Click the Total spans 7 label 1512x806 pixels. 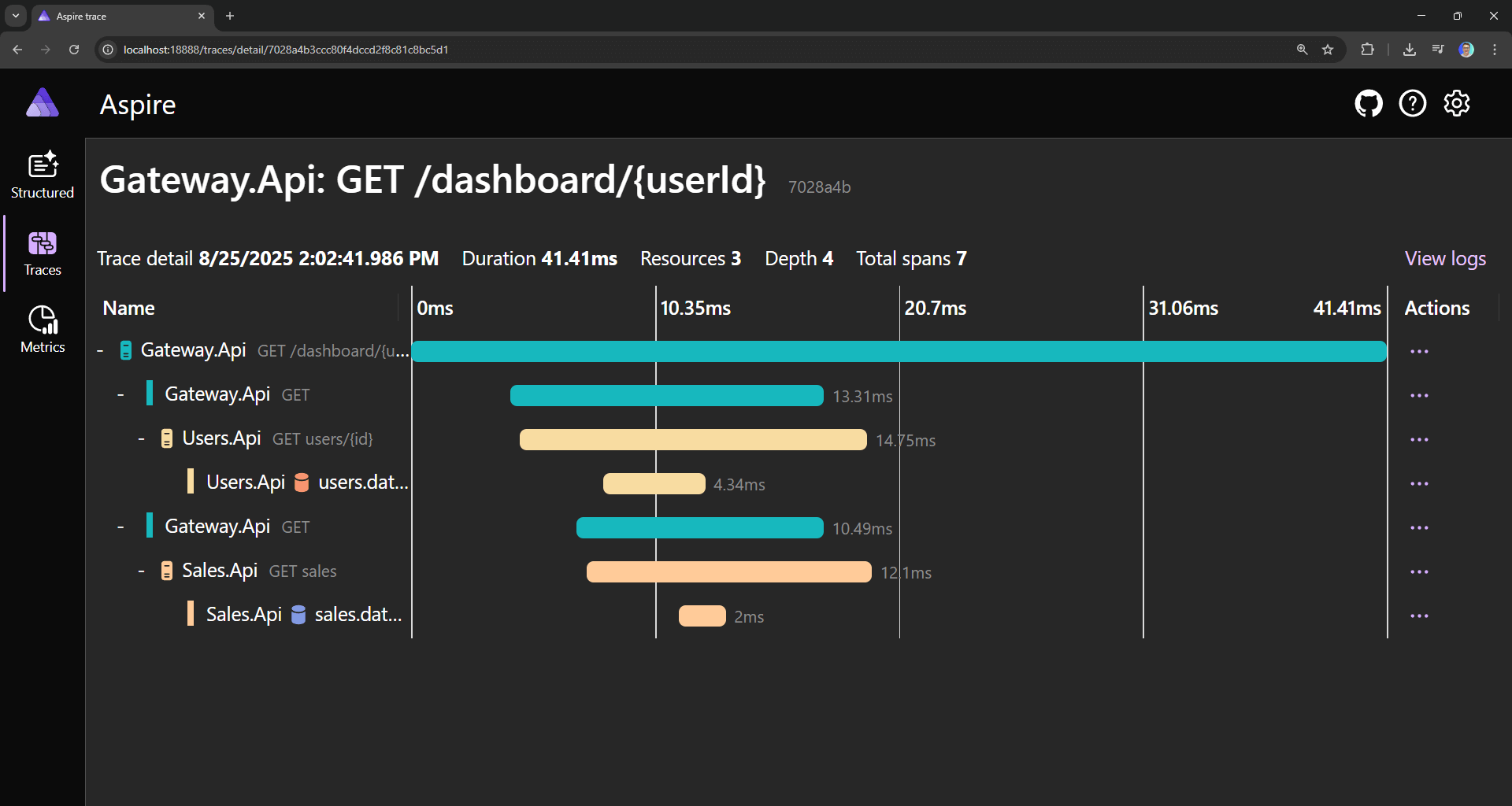pyautogui.click(x=911, y=259)
